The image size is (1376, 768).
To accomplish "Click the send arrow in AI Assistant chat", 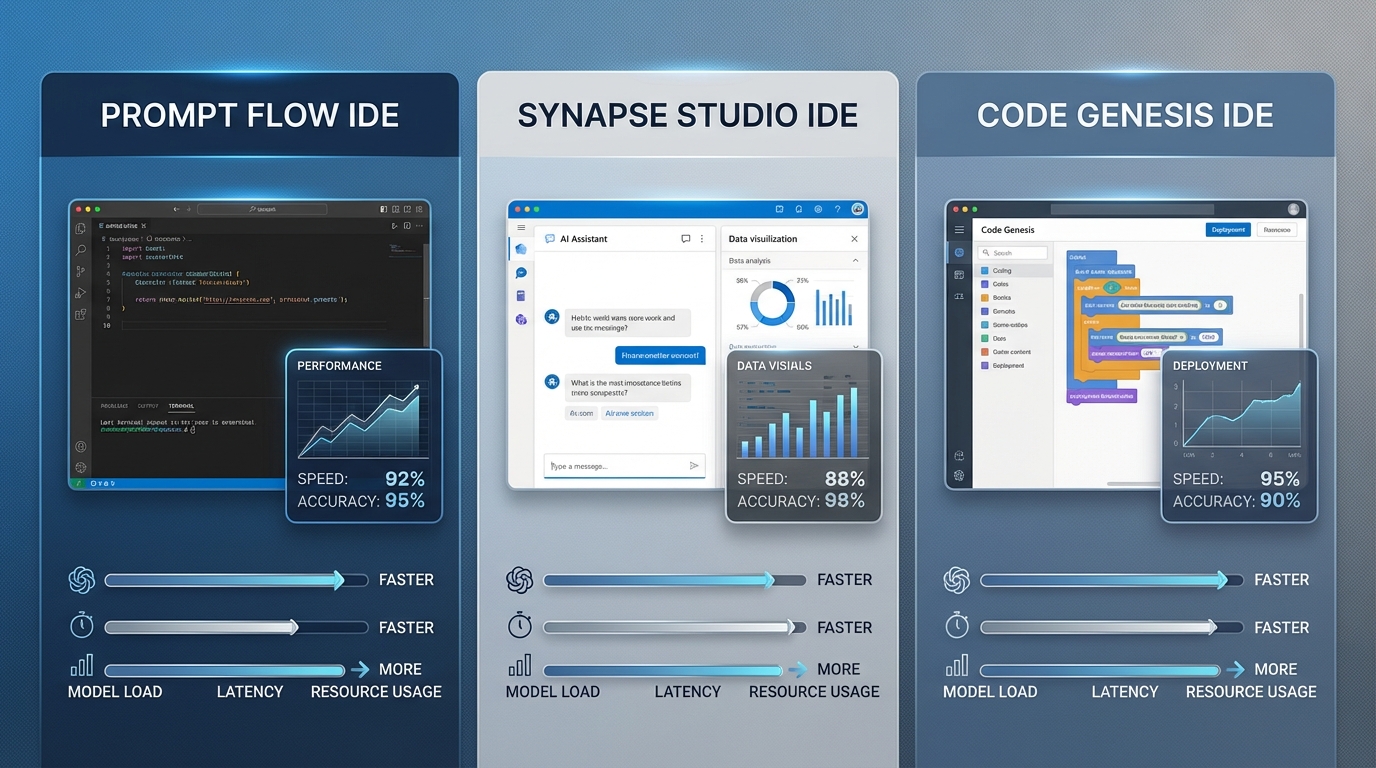I will [695, 466].
